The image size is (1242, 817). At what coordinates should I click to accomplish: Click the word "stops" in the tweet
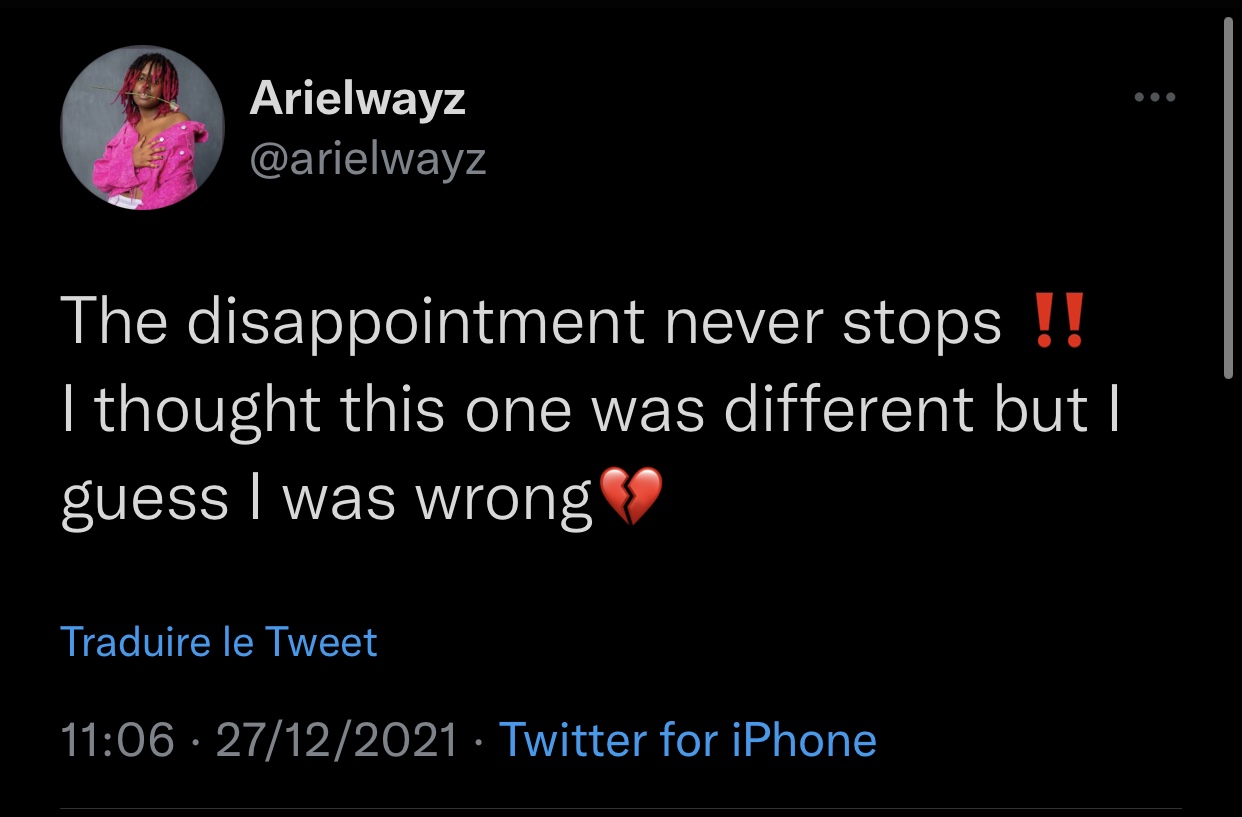coord(920,324)
